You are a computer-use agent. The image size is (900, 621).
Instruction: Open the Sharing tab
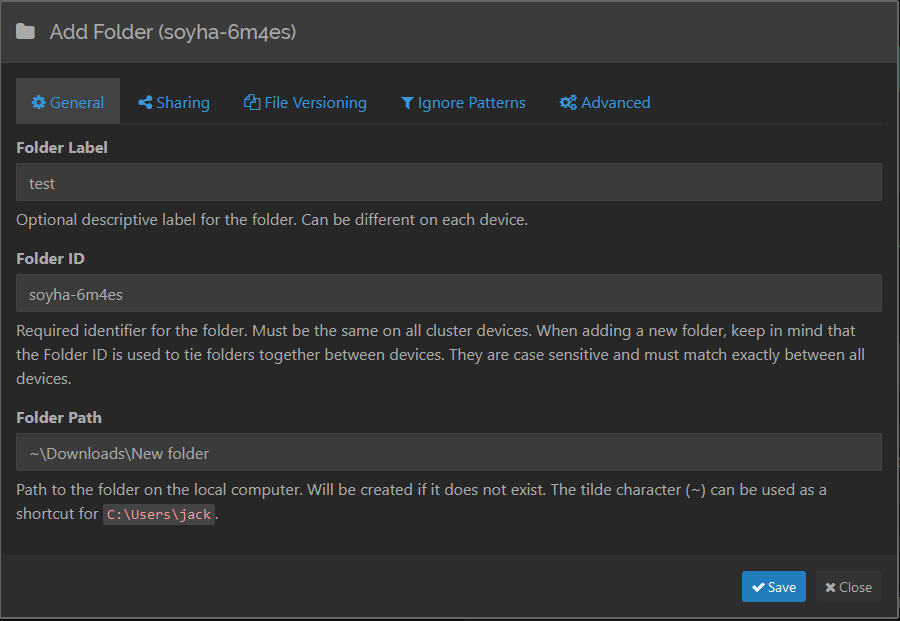[x=174, y=102]
